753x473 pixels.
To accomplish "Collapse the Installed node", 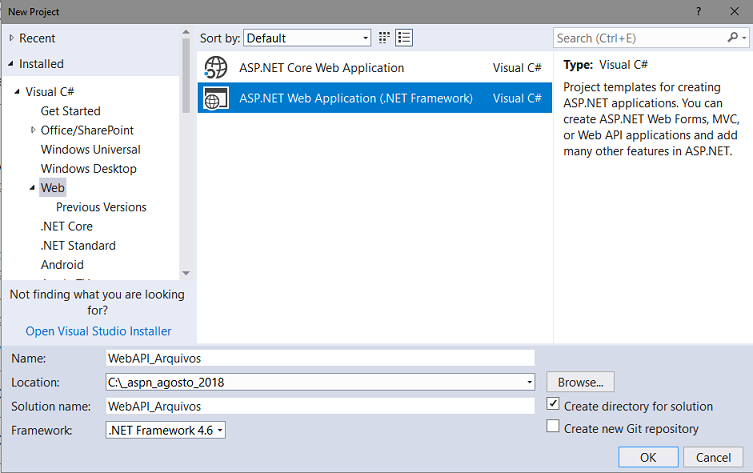I will point(11,63).
